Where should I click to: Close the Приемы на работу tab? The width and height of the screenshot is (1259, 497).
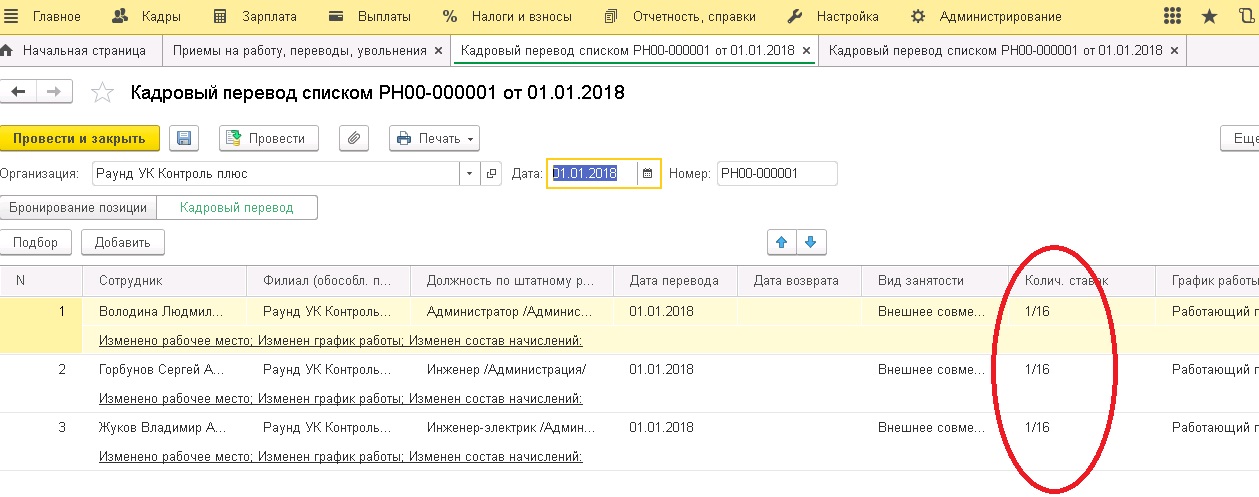pos(438,50)
